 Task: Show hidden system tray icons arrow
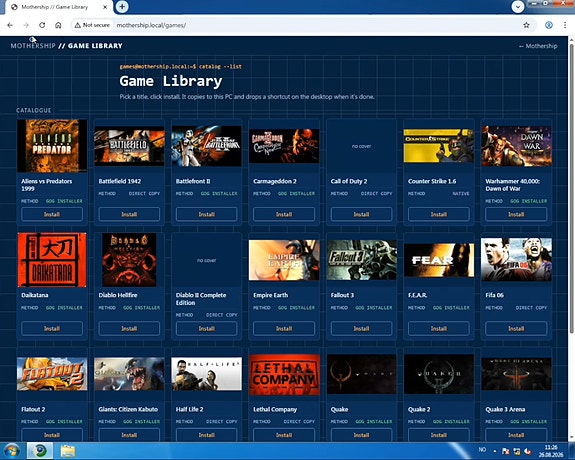click(x=495, y=451)
